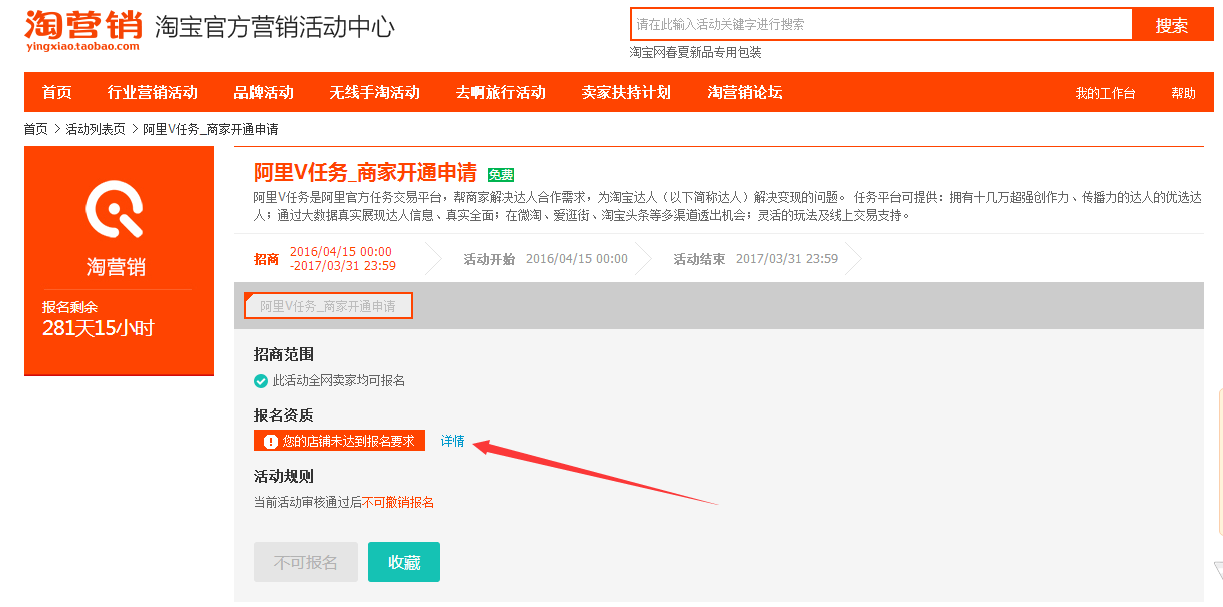Open 我的工作台
Screen dimensions: 1223x607
point(1105,93)
